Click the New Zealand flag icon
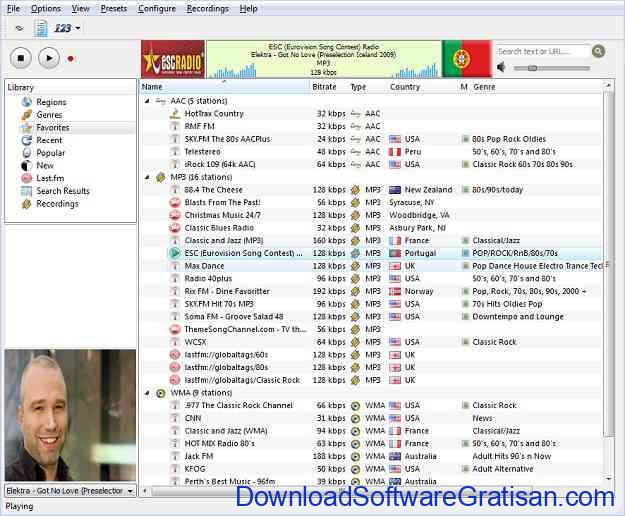Viewport: 625px width, 516px height. [395, 190]
